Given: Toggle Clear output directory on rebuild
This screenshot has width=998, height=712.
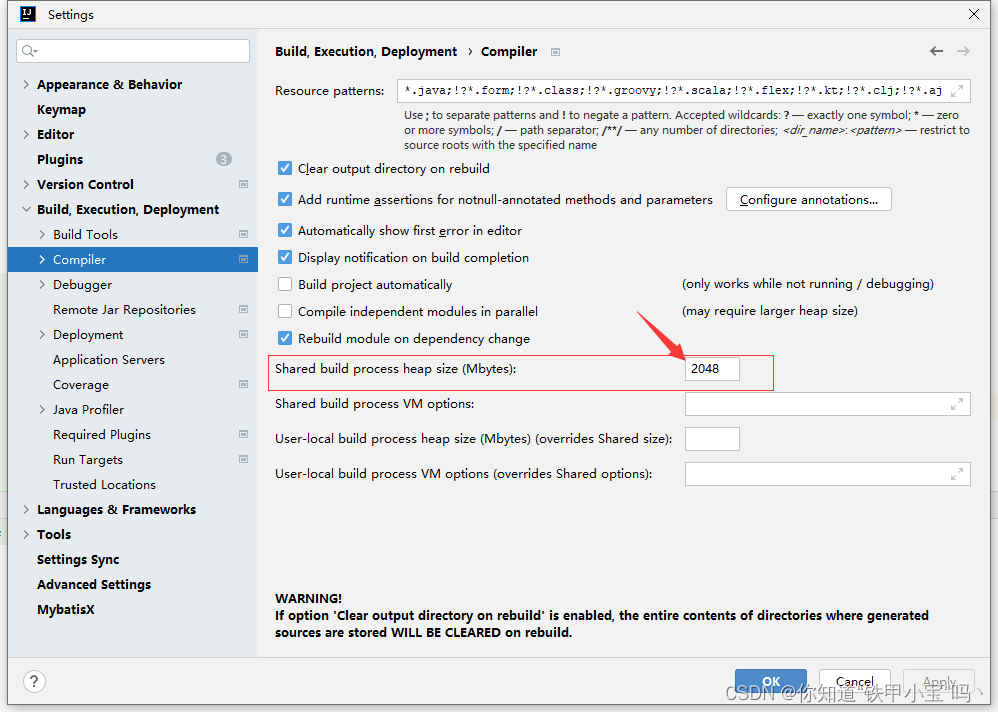Looking at the screenshot, I should pyautogui.click(x=285, y=169).
